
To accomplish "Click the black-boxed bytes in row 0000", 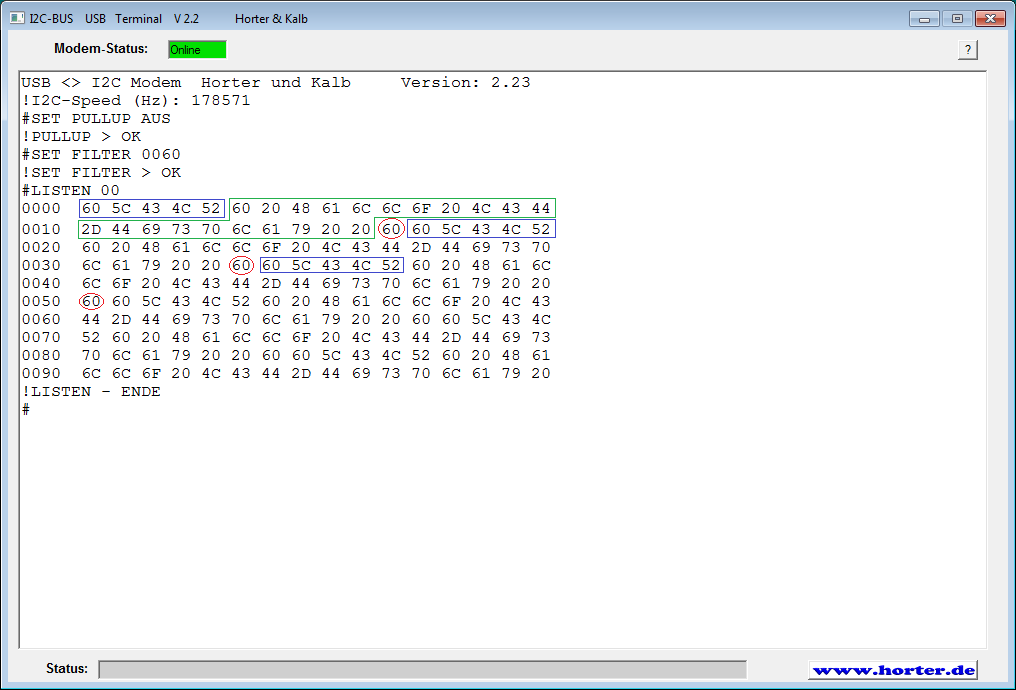I will coord(152,209).
